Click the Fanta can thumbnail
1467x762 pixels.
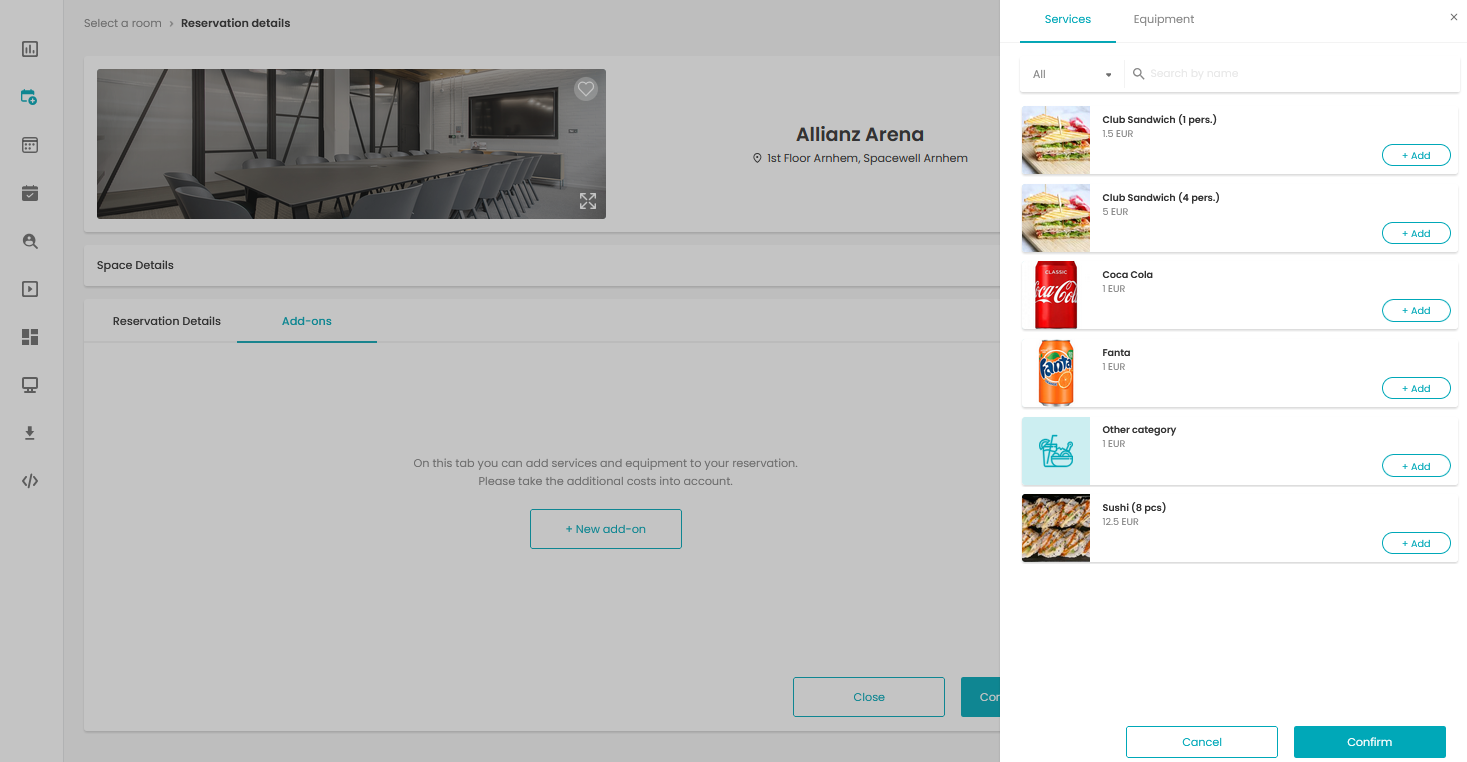point(1056,373)
